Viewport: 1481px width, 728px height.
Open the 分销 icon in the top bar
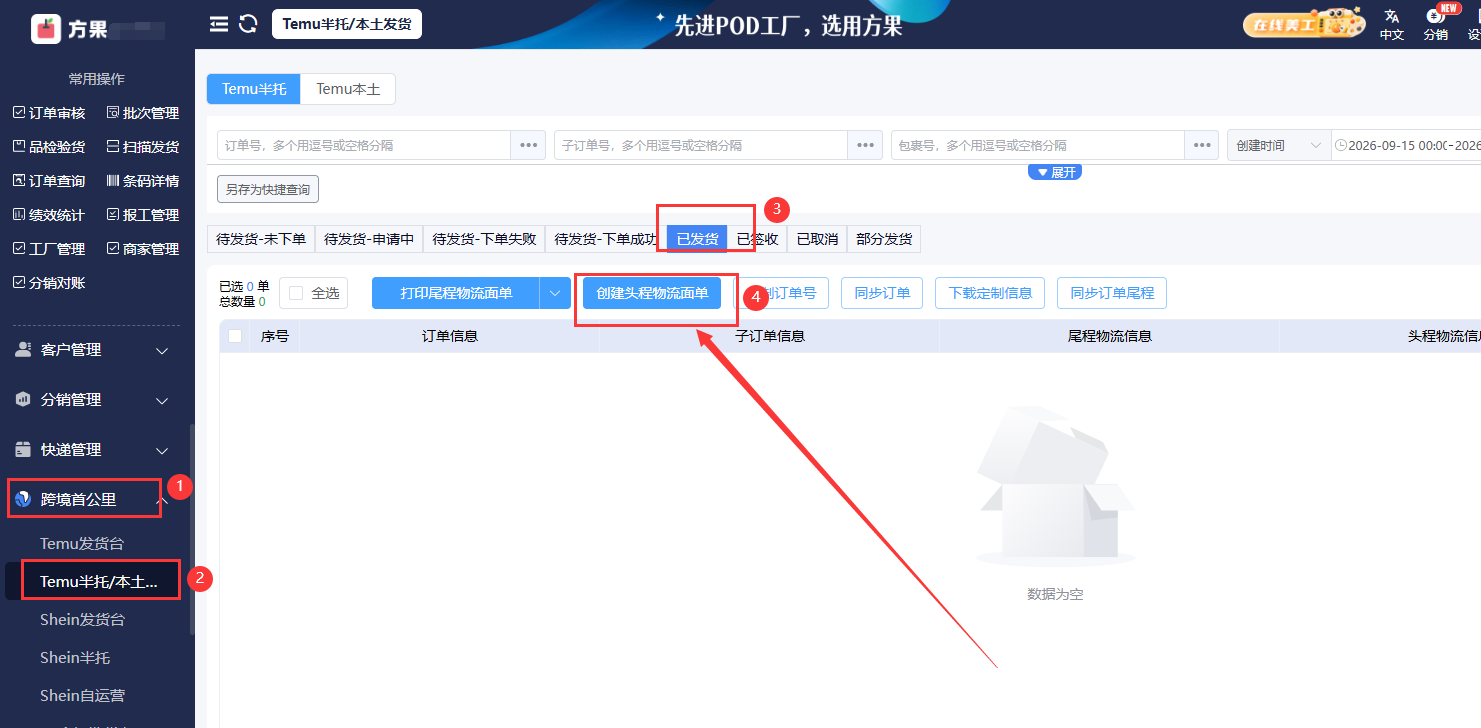click(x=1435, y=24)
